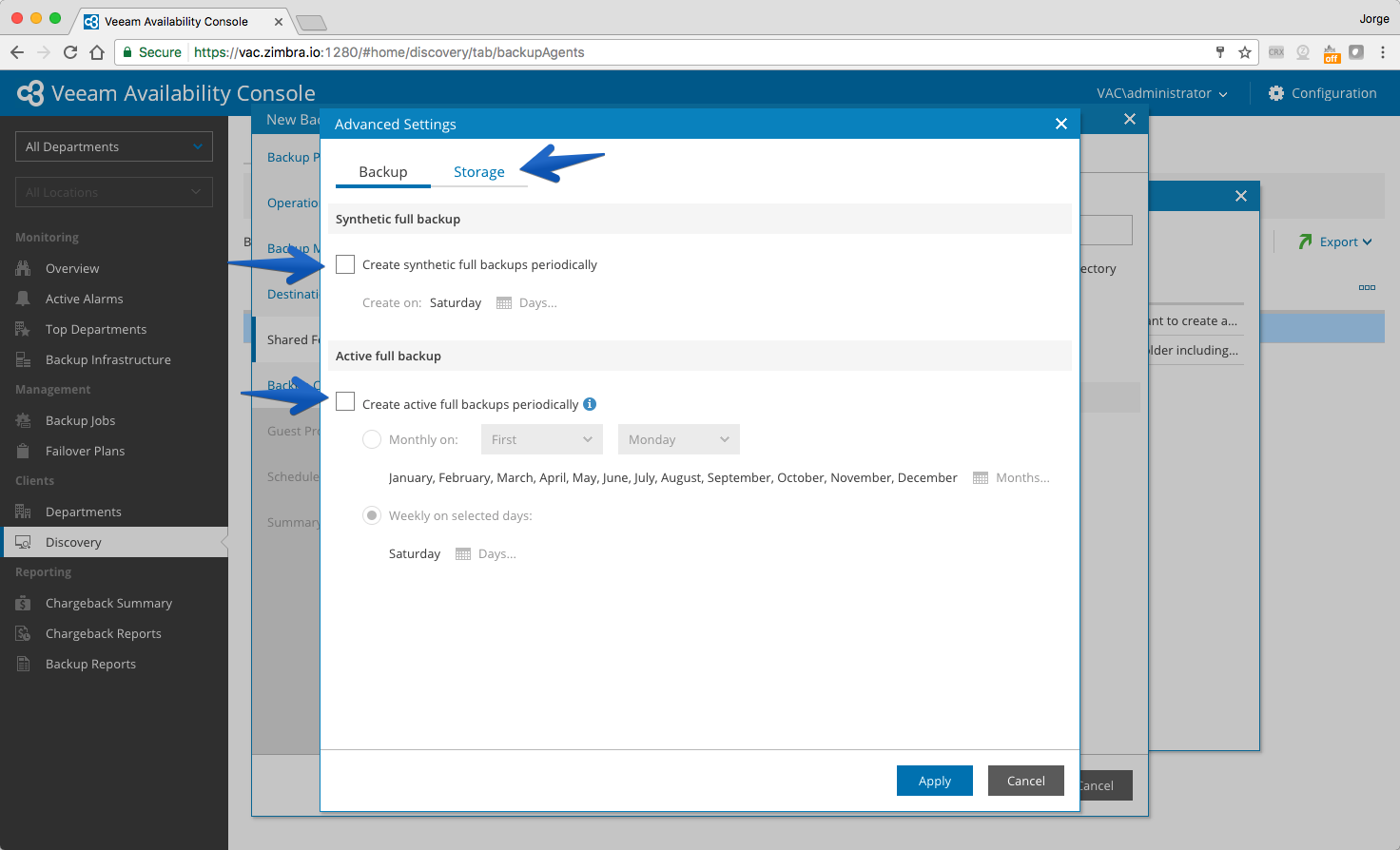Image resolution: width=1400 pixels, height=850 pixels.
Task: Click the browser home icon
Action: pyautogui.click(x=97, y=52)
